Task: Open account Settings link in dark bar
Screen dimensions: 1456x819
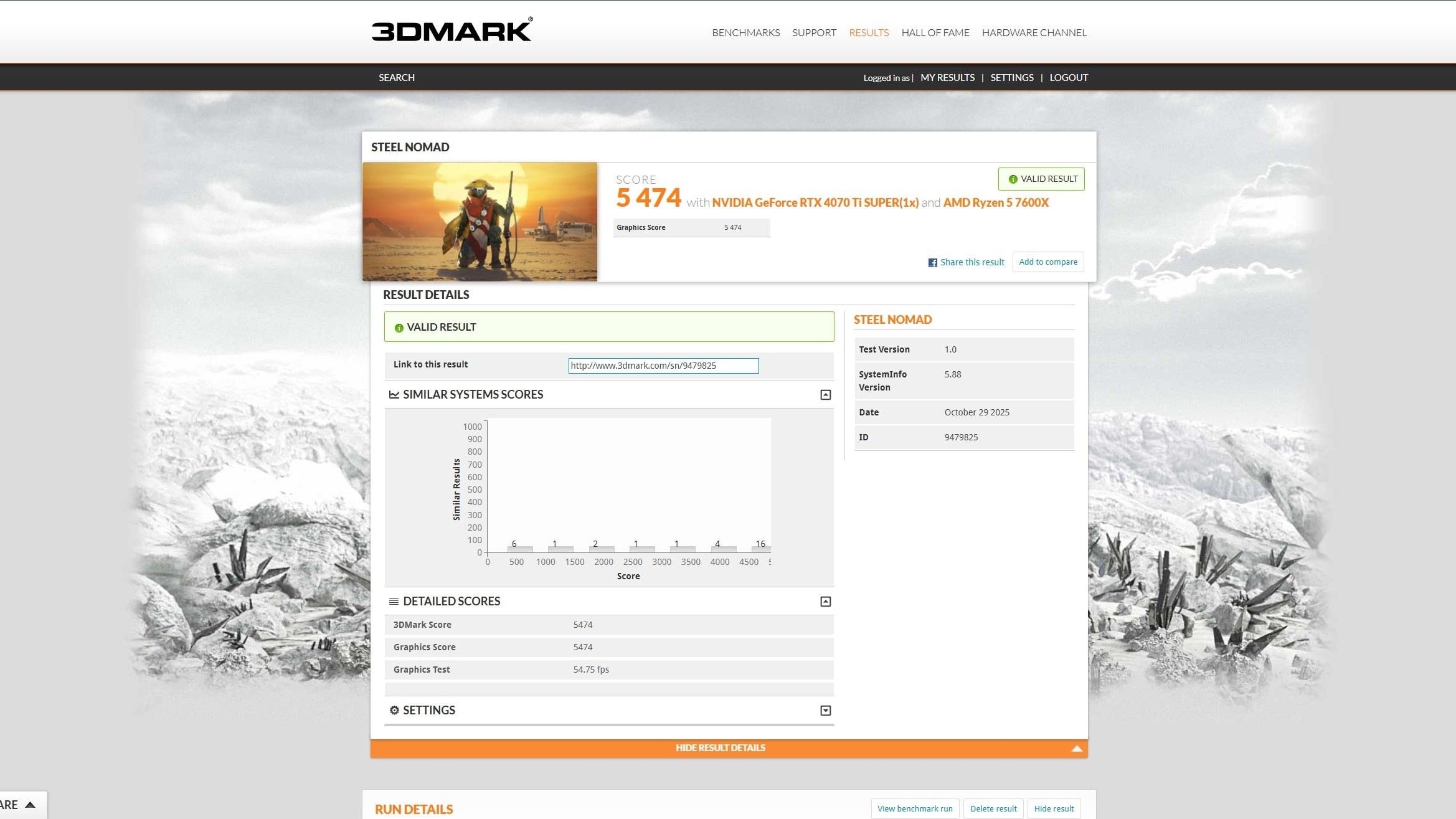Action: tap(1011, 78)
